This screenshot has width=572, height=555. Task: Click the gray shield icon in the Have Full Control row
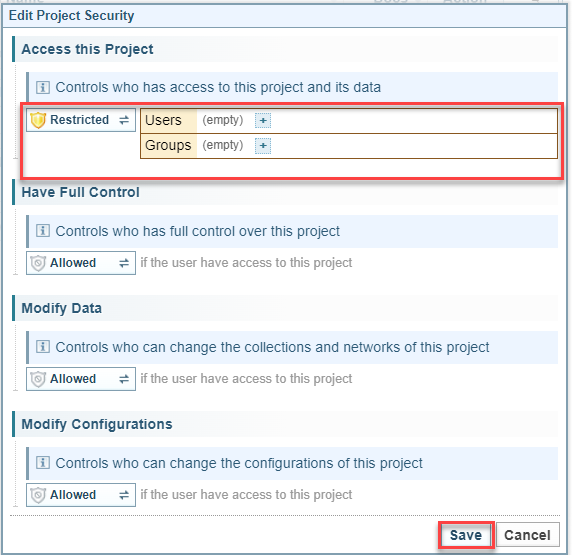click(x=38, y=263)
